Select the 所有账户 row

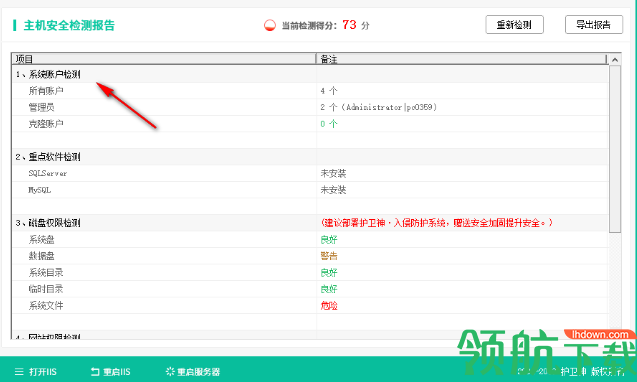point(310,91)
